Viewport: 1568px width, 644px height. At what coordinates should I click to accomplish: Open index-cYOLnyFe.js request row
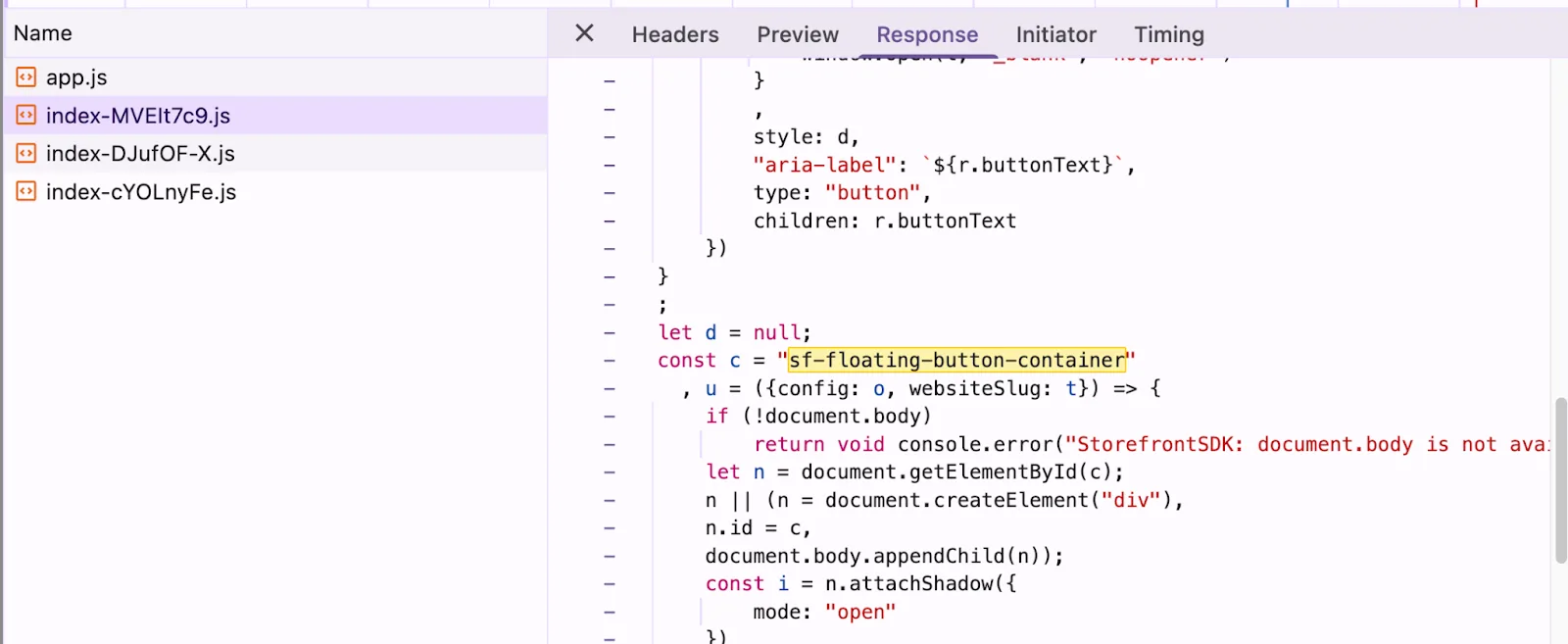[274, 191]
